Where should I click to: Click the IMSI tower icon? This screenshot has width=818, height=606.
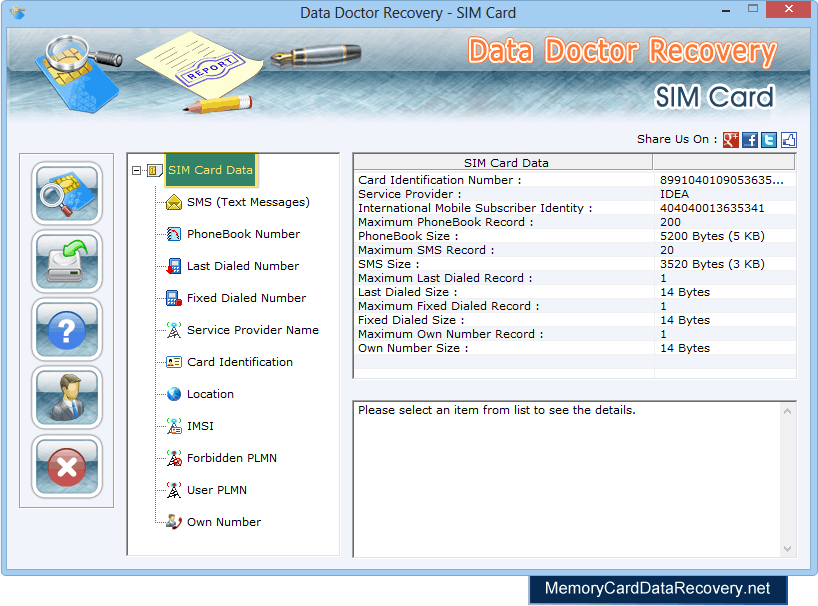coord(174,426)
